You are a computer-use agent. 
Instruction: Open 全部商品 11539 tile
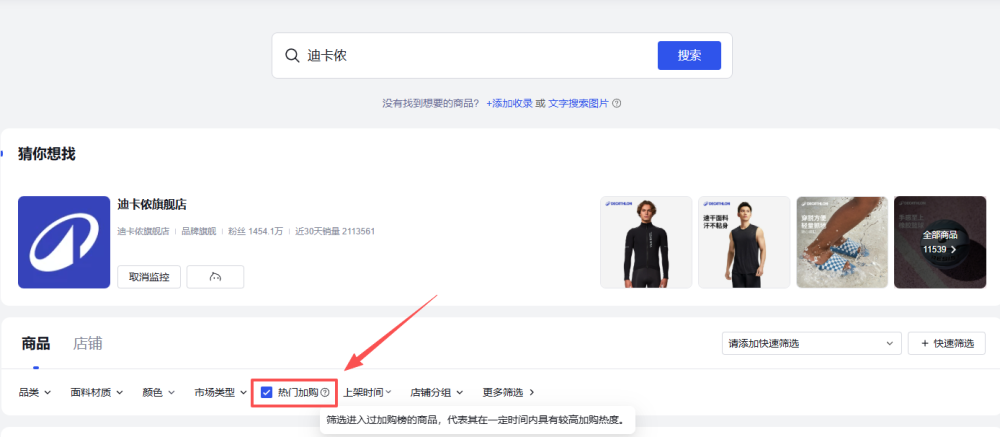click(940, 242)
